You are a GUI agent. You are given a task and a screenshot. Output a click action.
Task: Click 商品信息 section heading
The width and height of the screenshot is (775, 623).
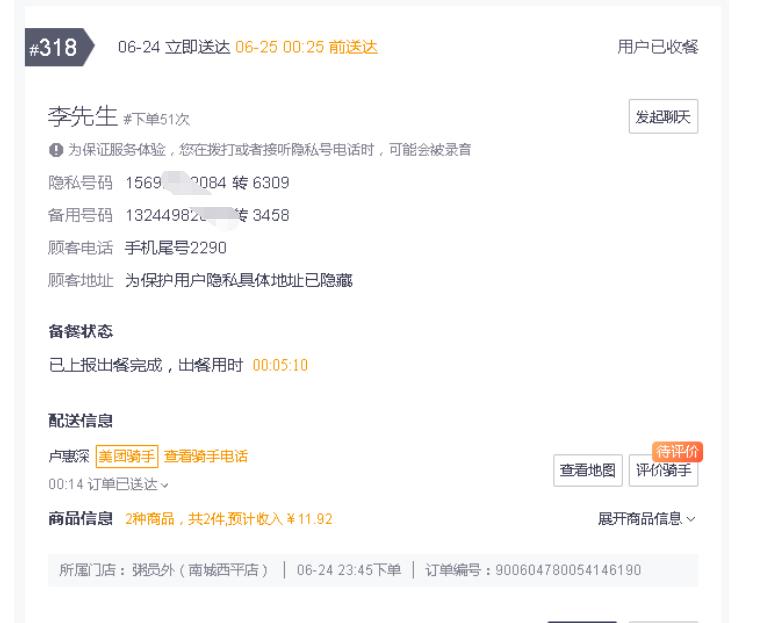coord(81,519)
